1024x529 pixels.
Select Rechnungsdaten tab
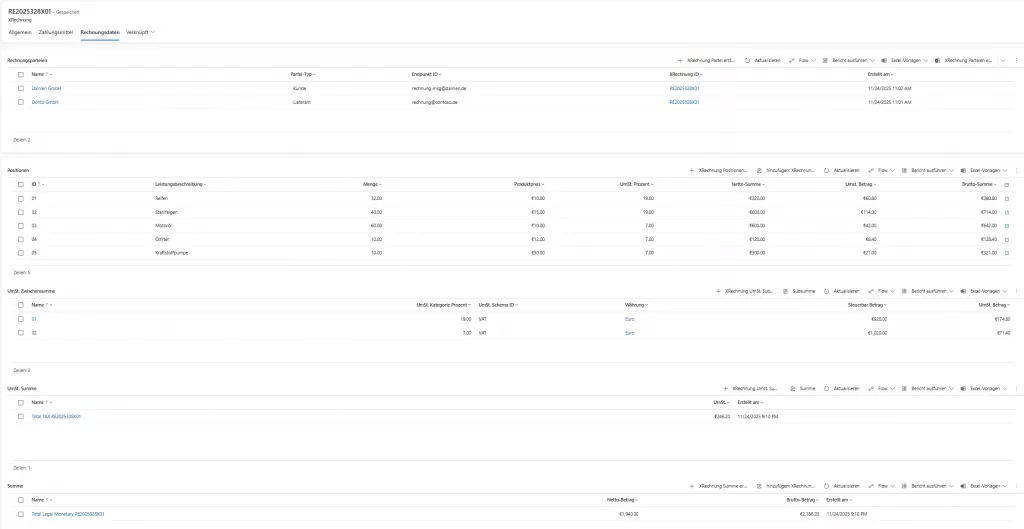click(100, 32)
